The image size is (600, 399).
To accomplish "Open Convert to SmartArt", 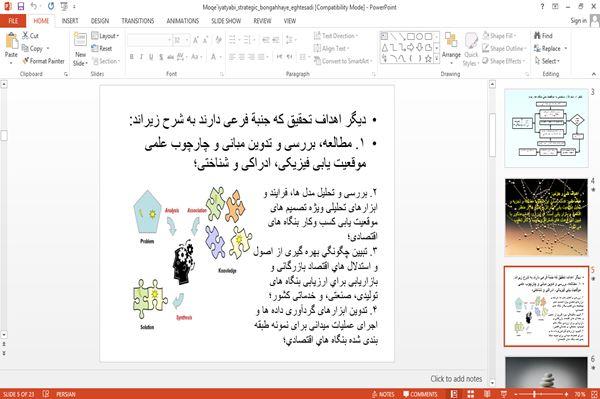I will 342,61.
